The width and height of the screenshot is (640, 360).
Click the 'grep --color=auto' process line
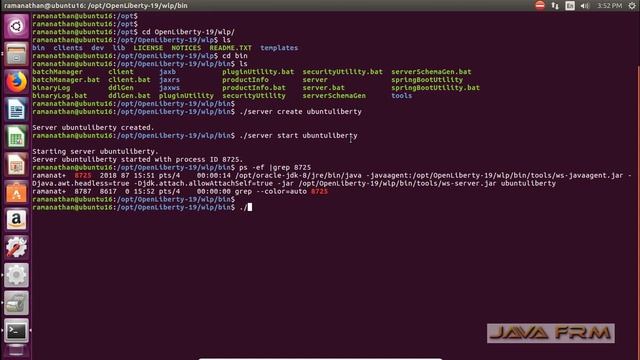point(180,191)
